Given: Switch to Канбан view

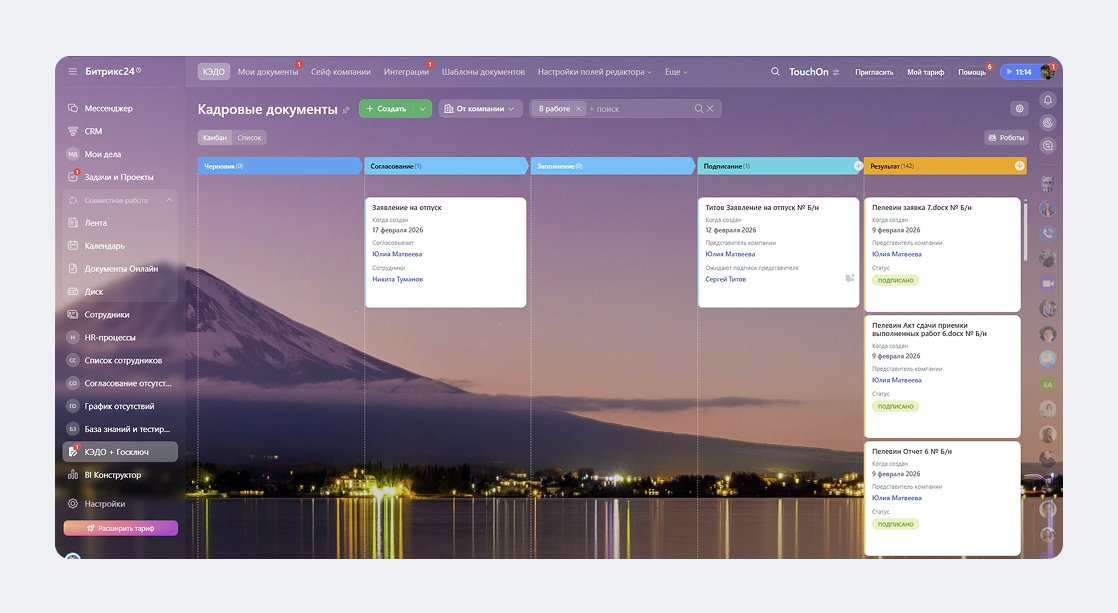Looking at the screenshot, I should pyautogui.click(x=215, y=138).
